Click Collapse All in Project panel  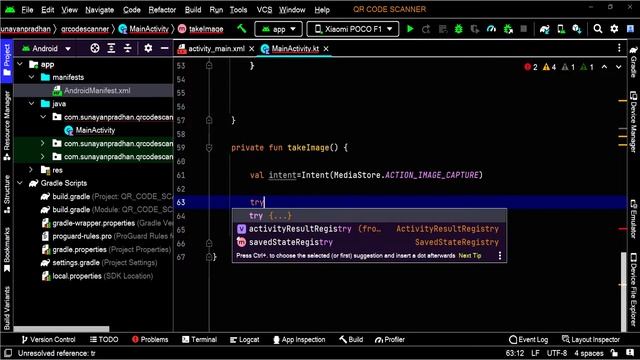tap(127, 49)
